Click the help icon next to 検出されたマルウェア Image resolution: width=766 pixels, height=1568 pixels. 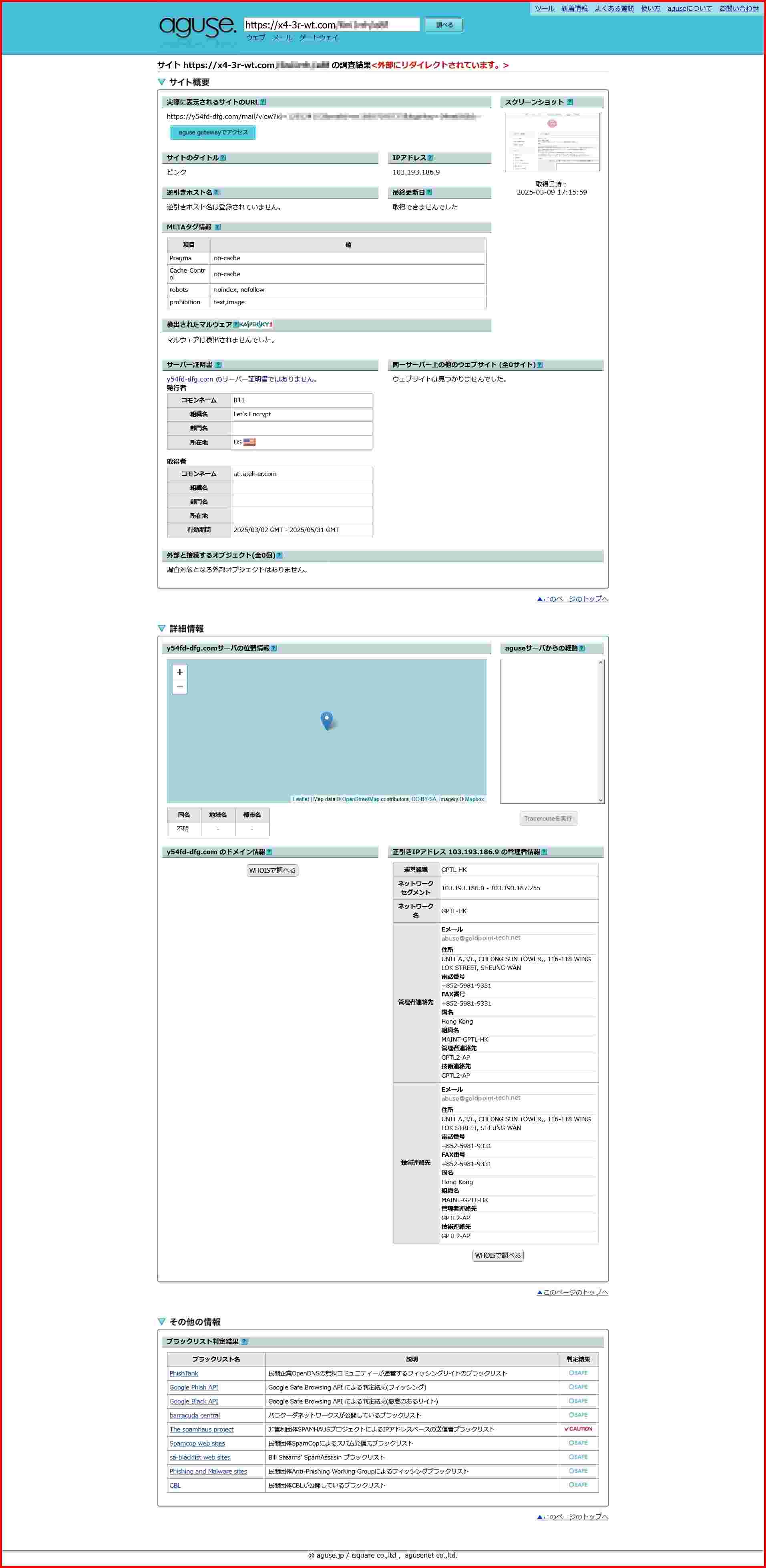pyautogui.click(x=235, y=324)
